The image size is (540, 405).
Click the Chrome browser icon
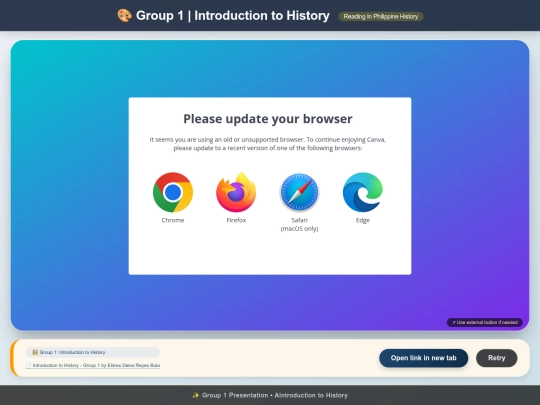click(173, 192)
